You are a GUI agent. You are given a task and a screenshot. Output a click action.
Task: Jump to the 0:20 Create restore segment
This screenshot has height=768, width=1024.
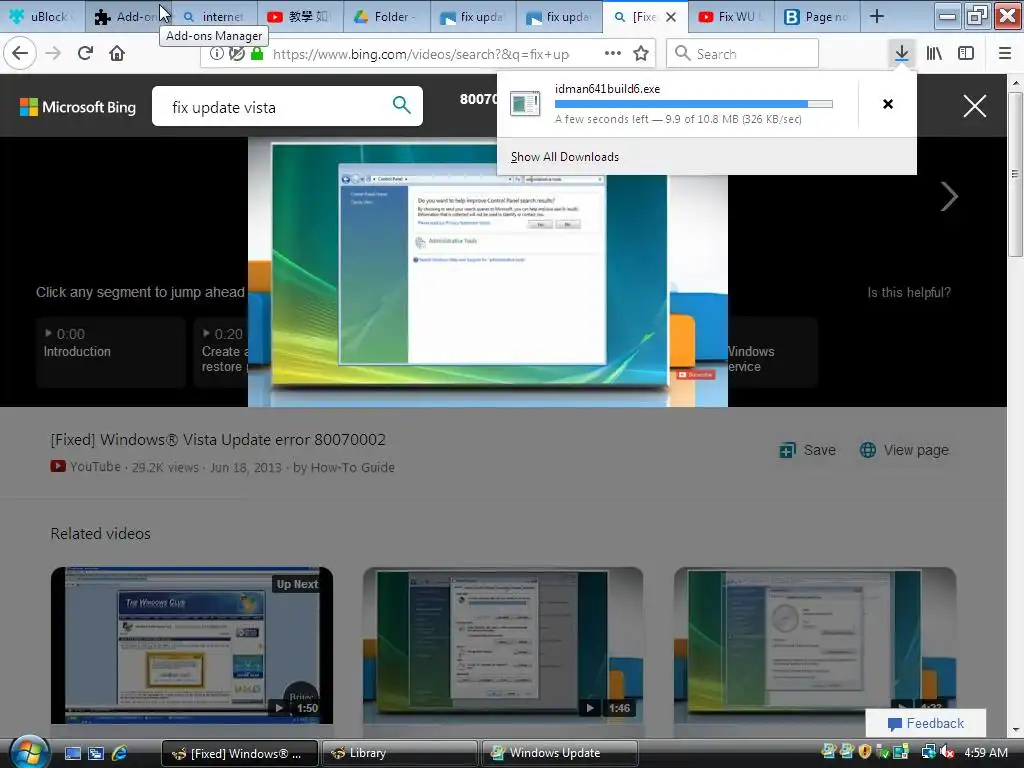221,351
